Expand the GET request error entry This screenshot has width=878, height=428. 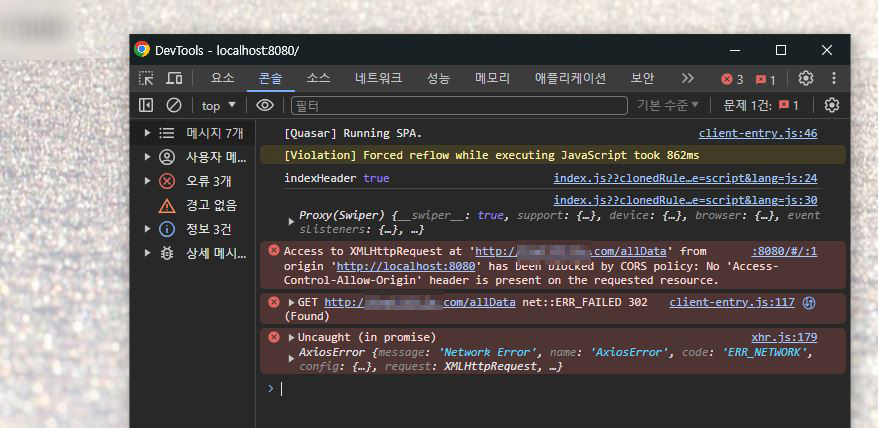291,303
